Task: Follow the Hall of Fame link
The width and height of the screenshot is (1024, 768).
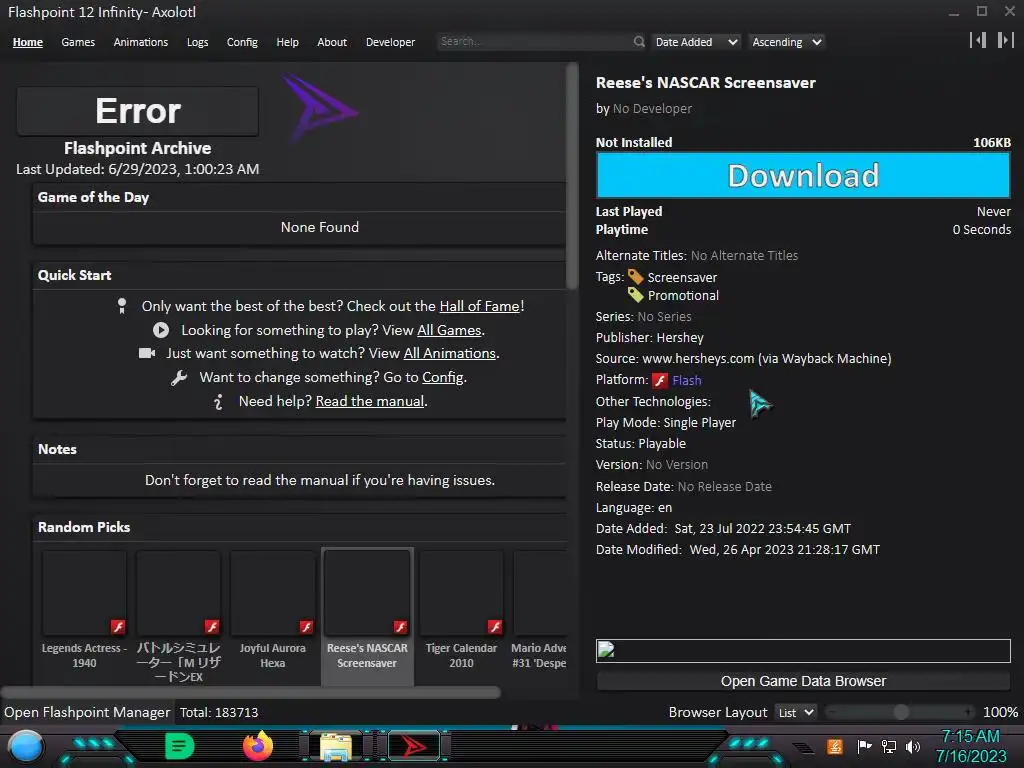Action: [479, 306]
